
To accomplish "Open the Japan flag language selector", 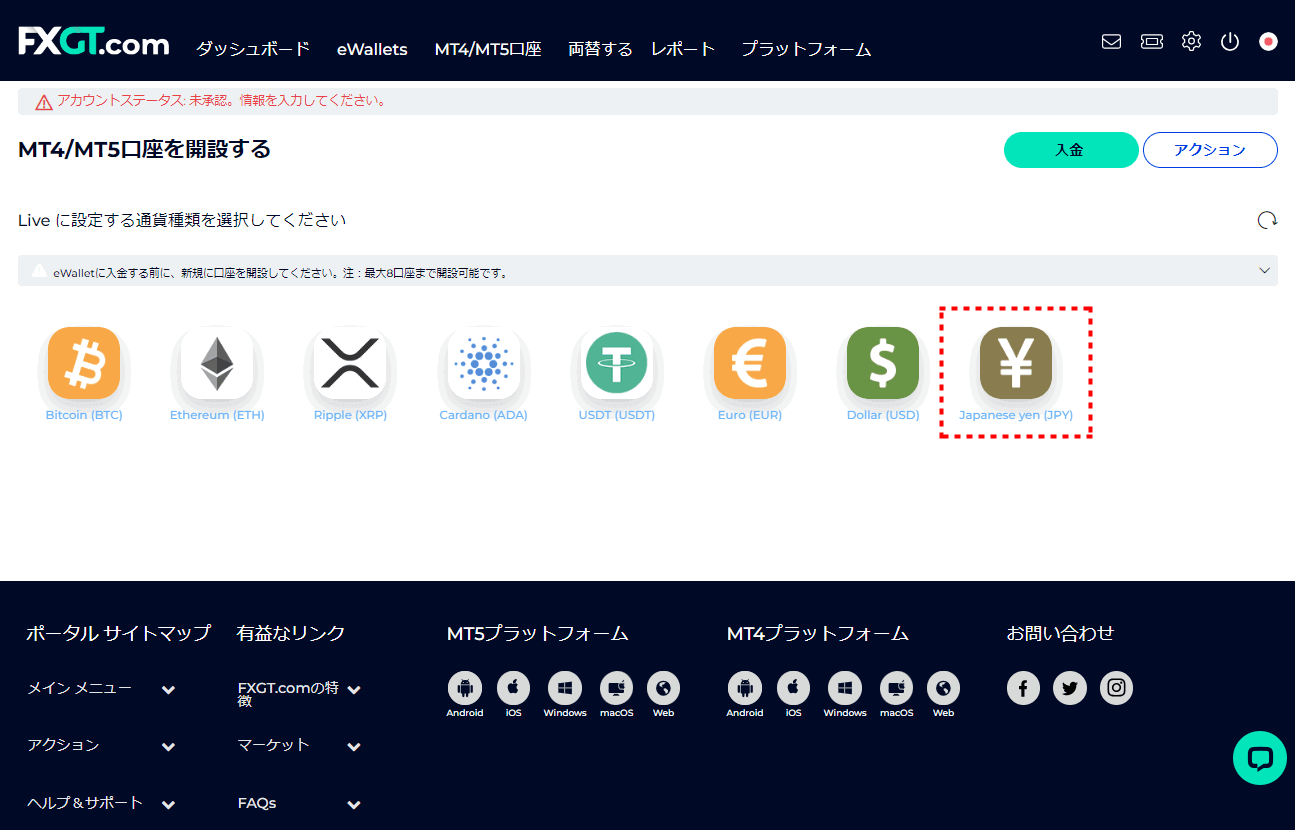I will [1268, 42].
